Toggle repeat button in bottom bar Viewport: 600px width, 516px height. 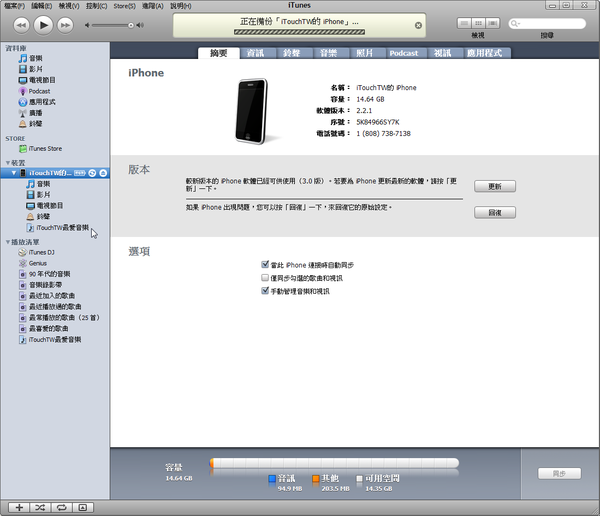tap(61, 508)
